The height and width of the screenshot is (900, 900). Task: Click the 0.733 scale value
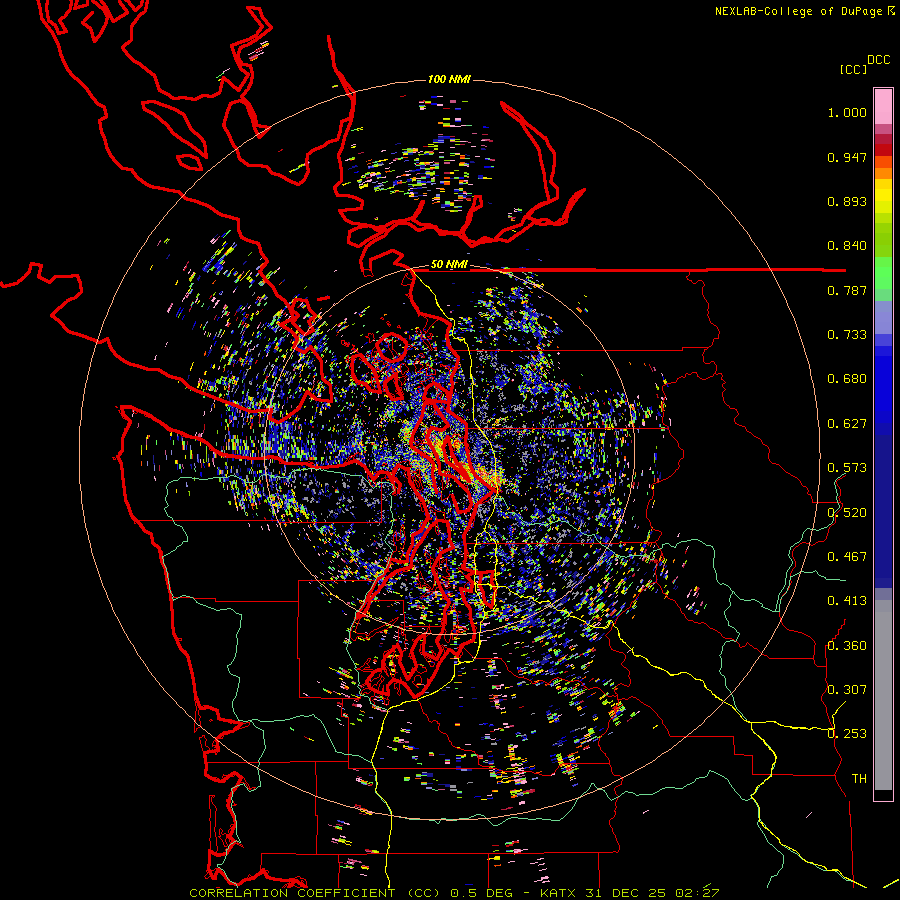[847, 335]
